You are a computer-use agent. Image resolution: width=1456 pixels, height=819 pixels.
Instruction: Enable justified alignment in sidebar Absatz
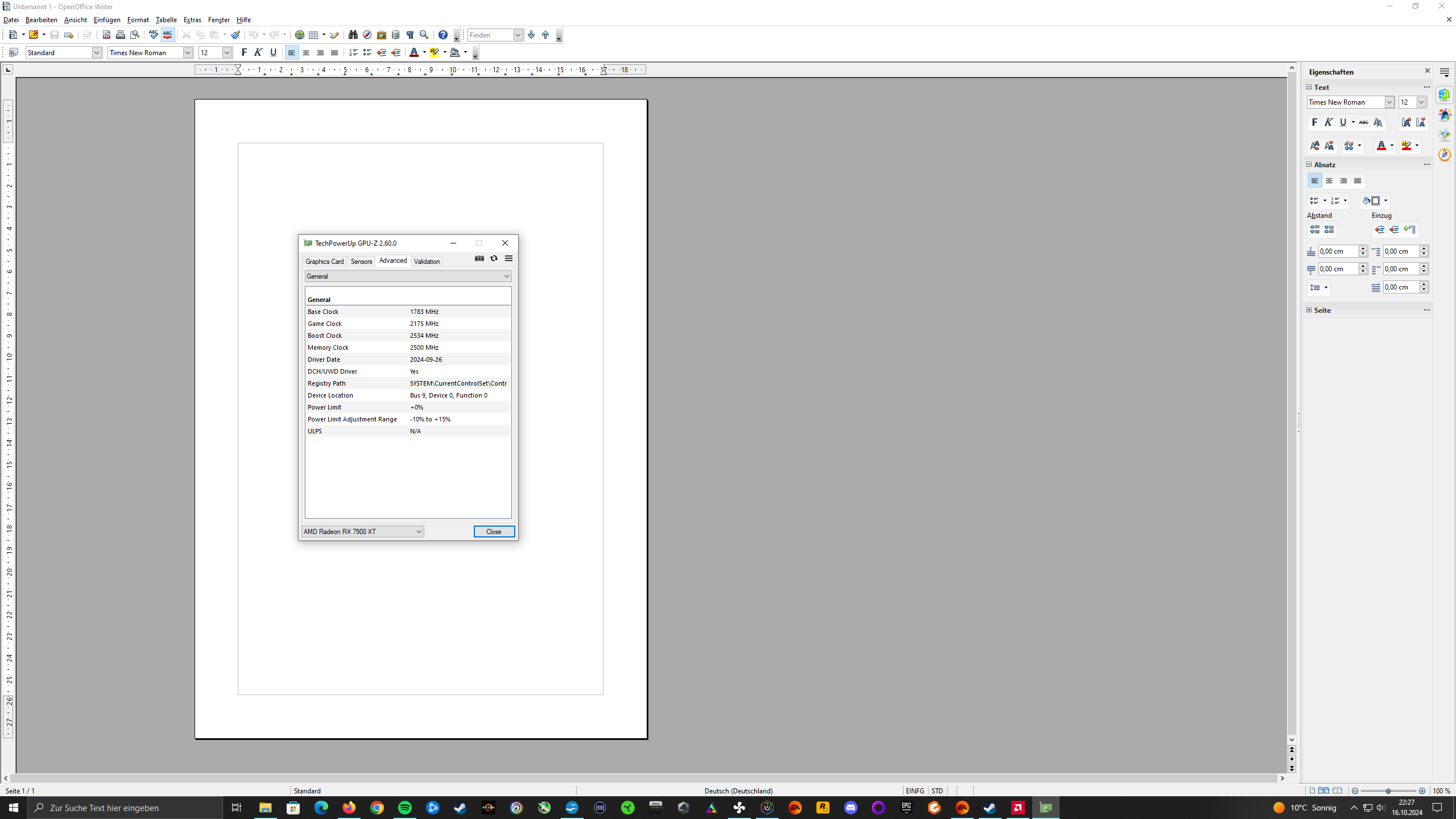coord(1358,181)
